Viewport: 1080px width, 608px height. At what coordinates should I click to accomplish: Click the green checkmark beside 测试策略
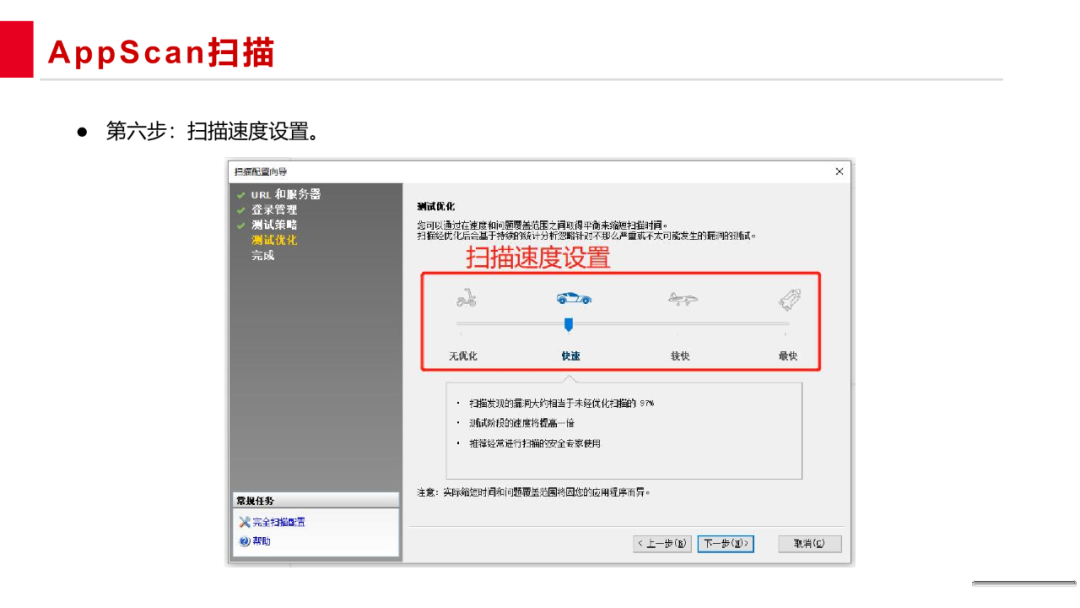(x=241, y=226)
